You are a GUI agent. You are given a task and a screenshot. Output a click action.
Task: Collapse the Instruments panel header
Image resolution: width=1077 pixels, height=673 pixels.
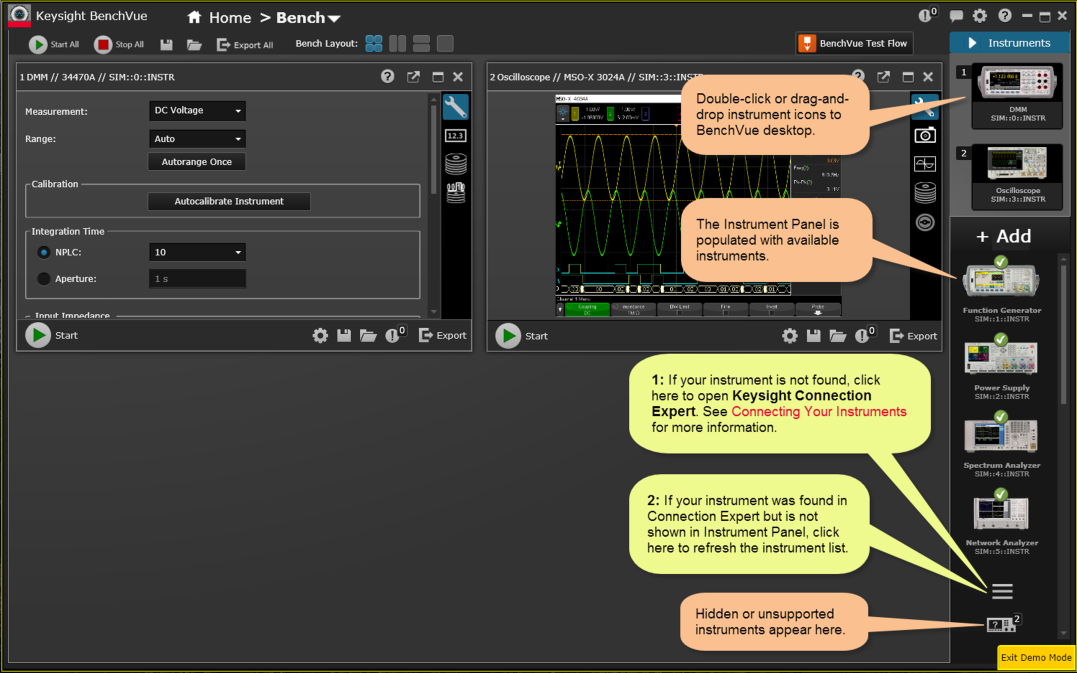click(x=1010, y=43)
